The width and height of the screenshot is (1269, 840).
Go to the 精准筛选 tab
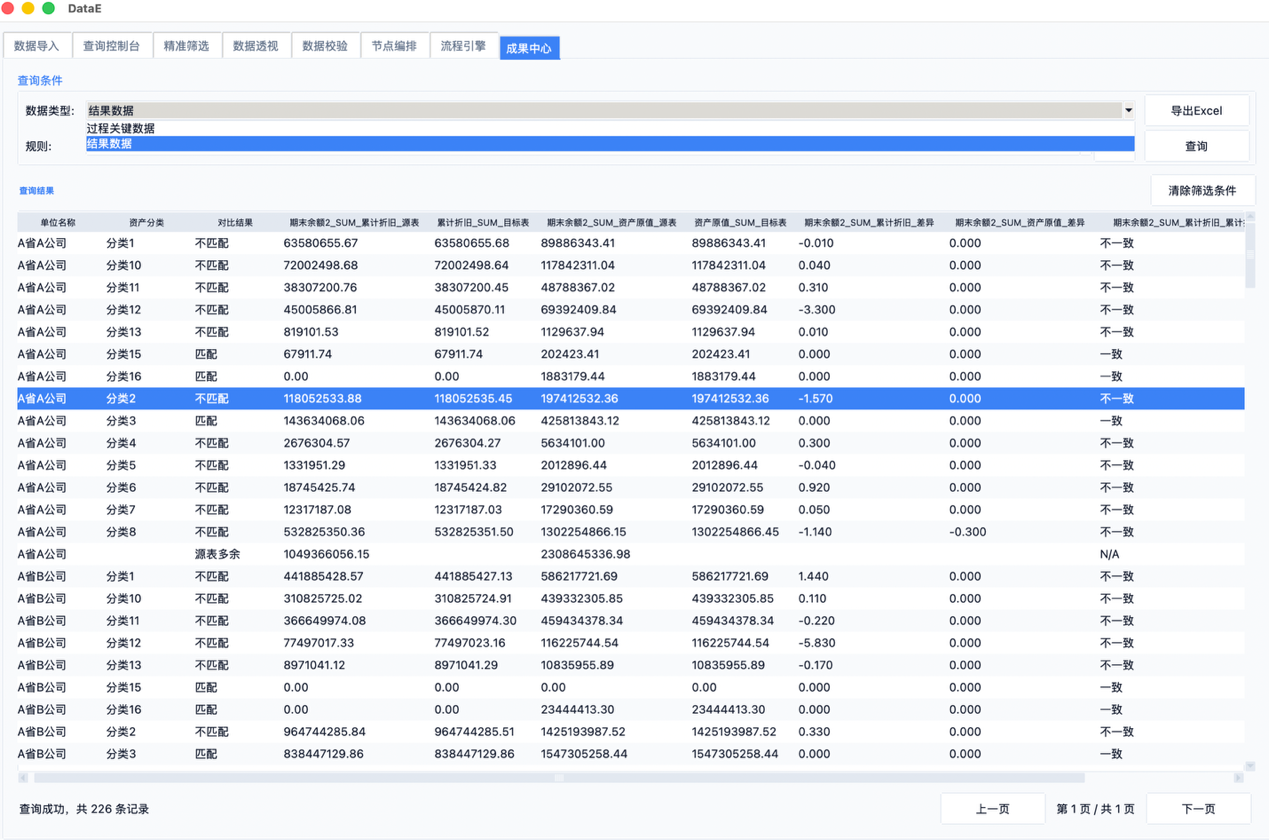(x=186, y=46)
